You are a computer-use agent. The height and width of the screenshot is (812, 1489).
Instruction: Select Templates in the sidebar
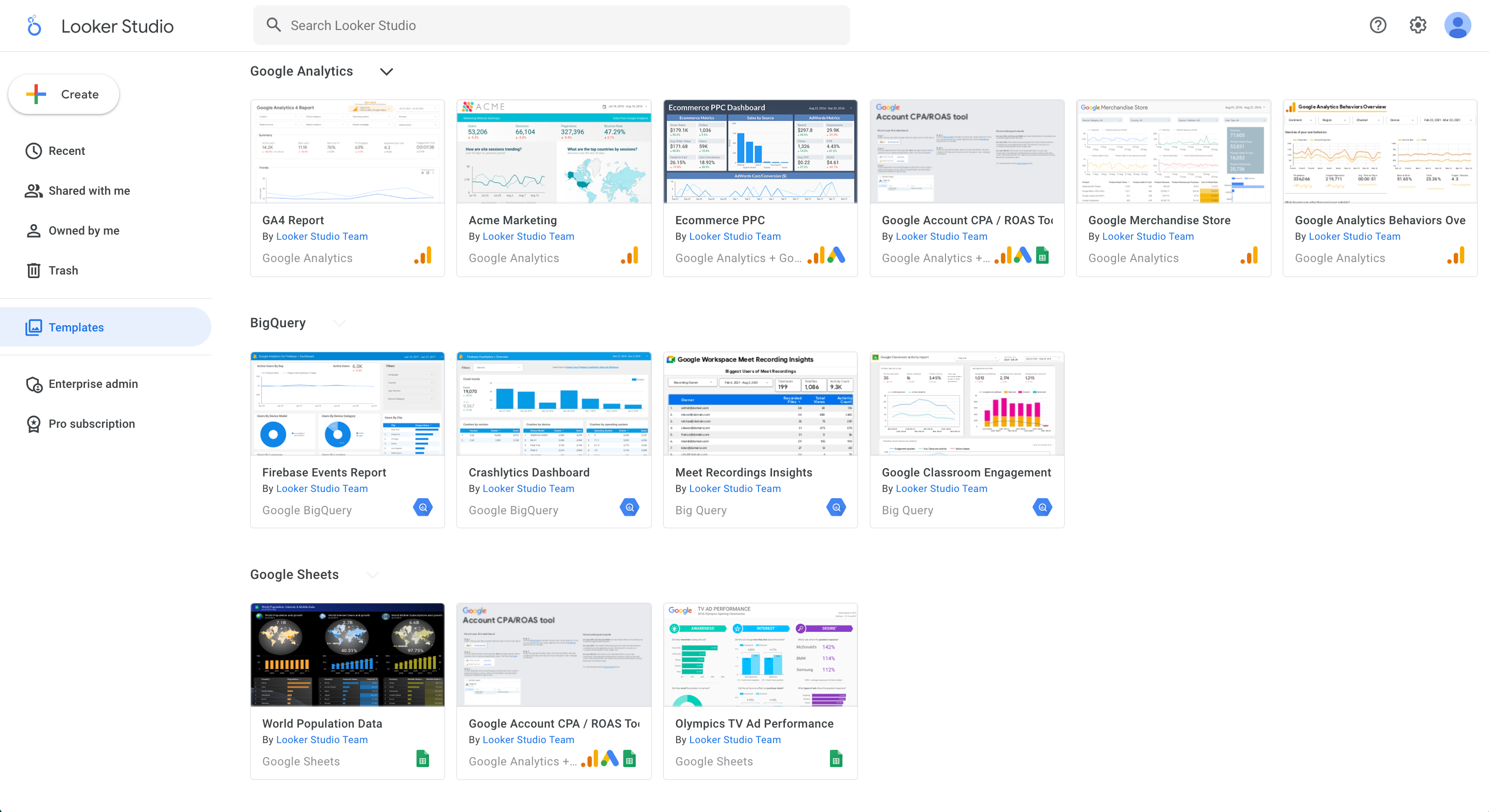76,327
